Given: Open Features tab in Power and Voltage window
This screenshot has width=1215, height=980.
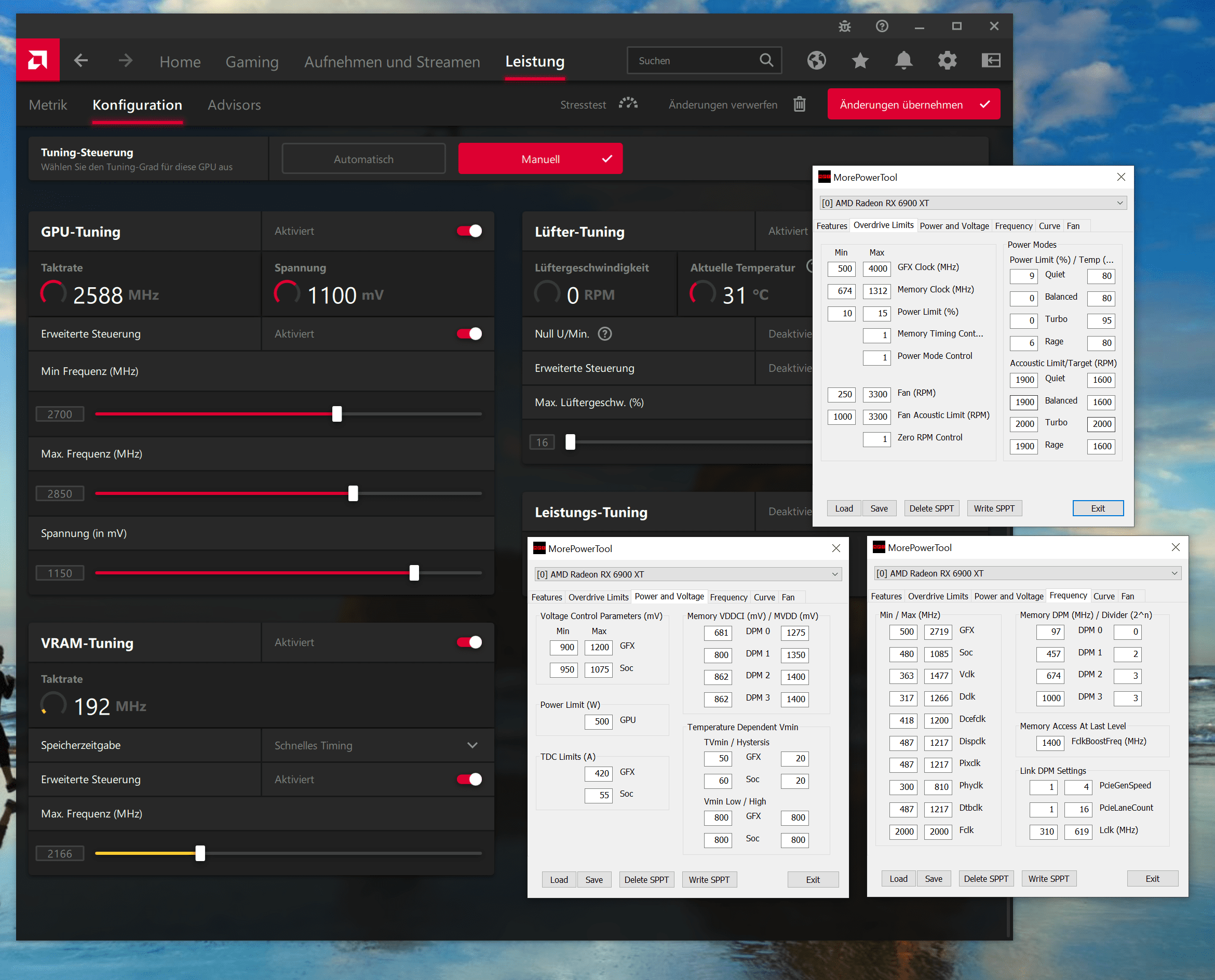Looking at the screenshot, I should [x=546, y=597].
